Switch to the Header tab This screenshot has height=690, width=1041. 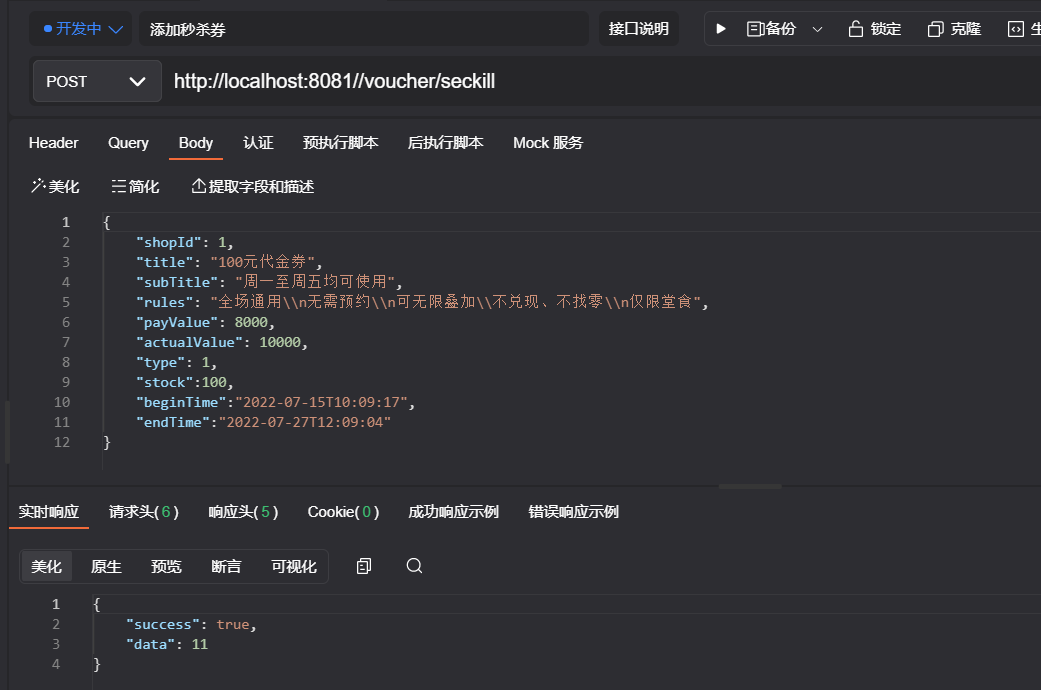point(53,143)
